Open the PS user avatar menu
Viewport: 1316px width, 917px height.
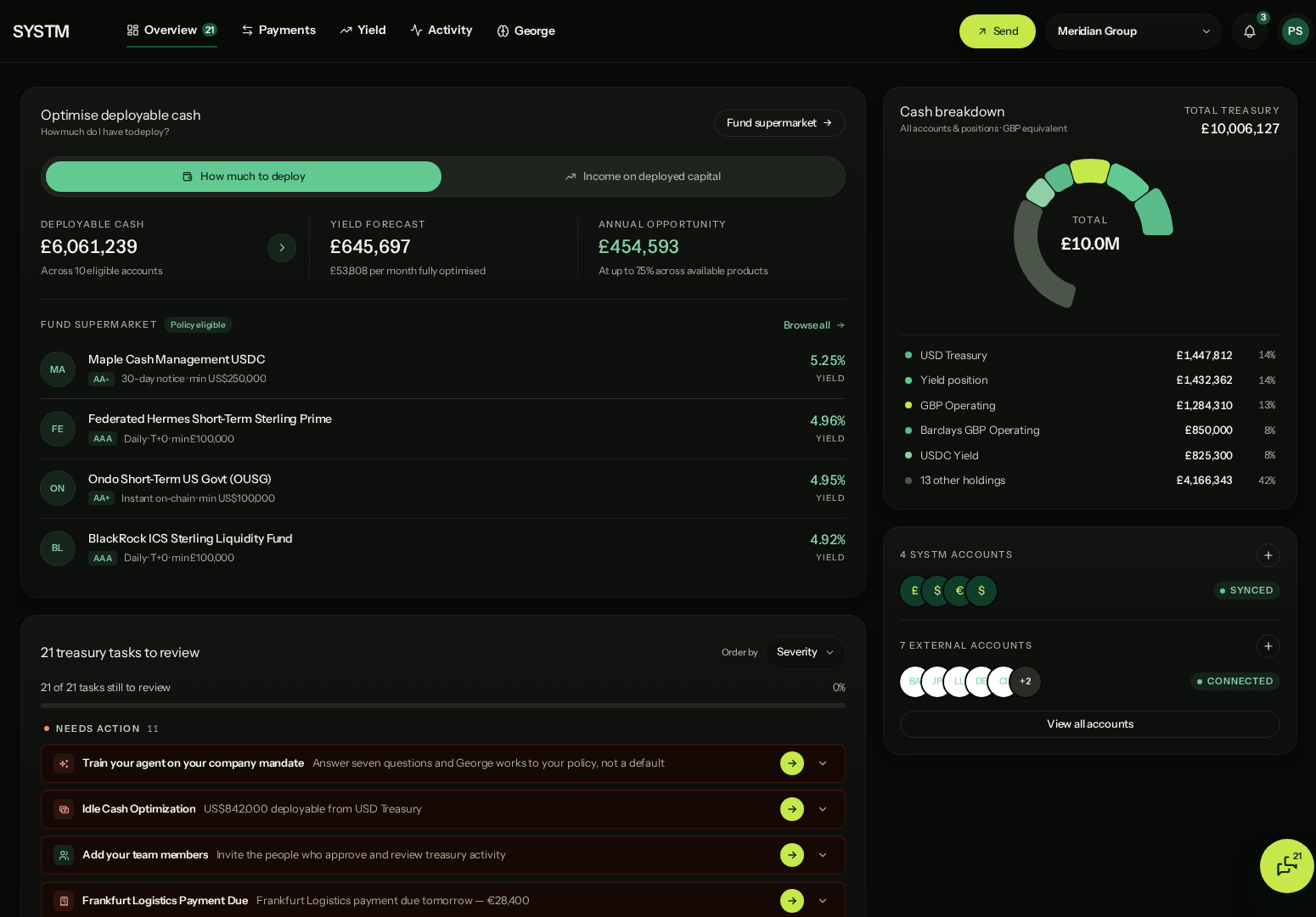coord(1295,31)
